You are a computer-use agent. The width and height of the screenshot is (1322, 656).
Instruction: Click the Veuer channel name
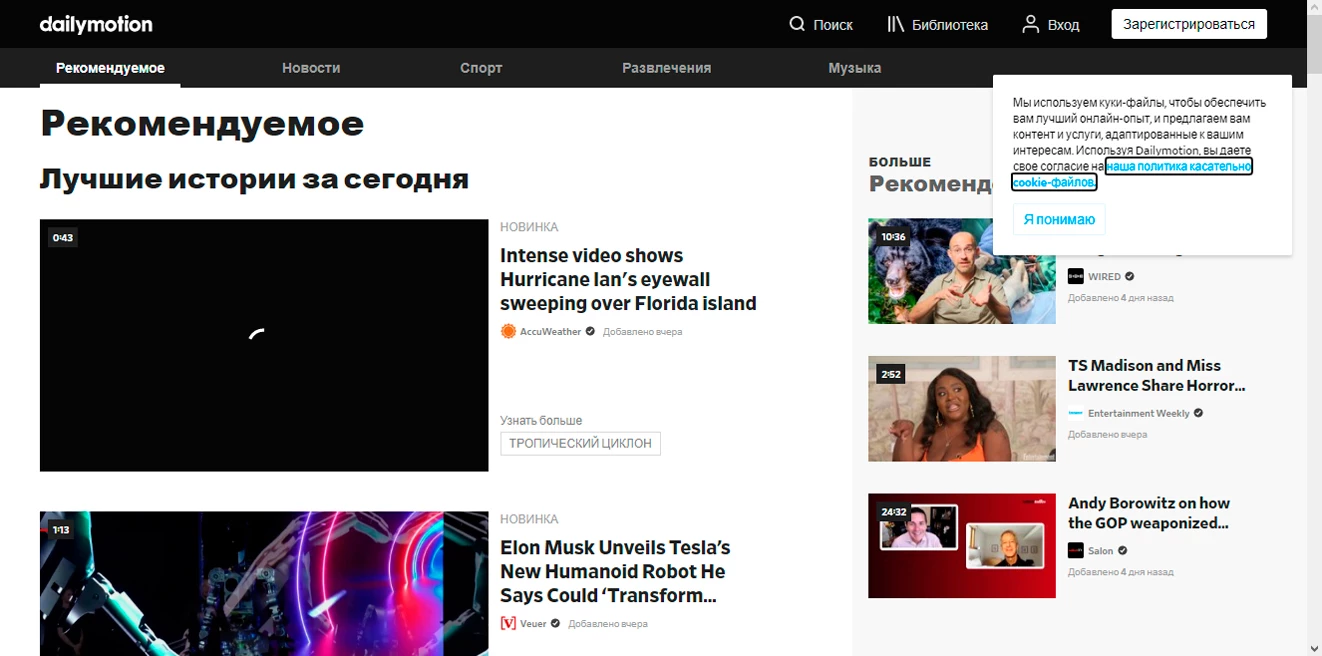533,623
